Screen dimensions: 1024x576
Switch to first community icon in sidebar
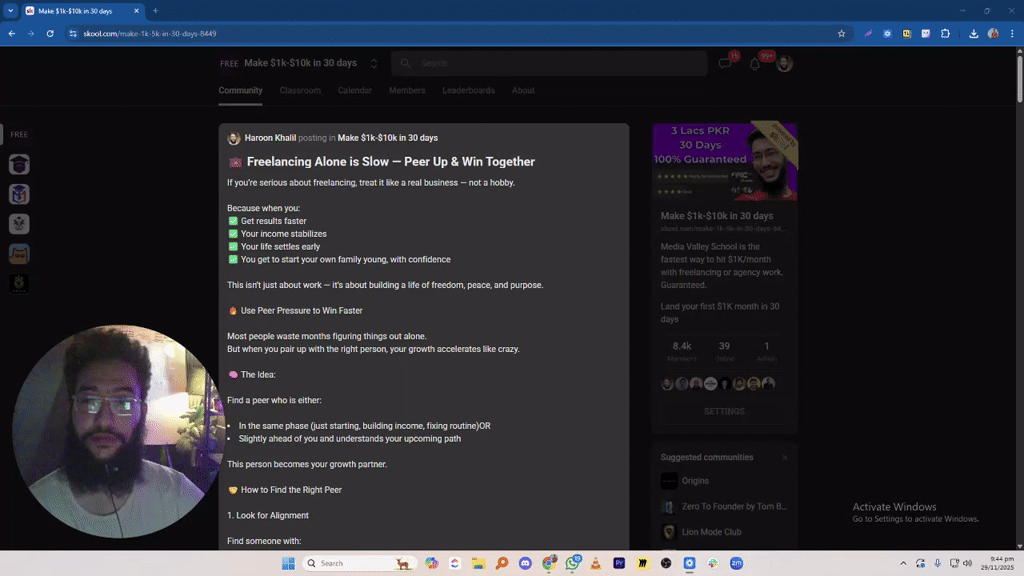[x=19, y=165]
